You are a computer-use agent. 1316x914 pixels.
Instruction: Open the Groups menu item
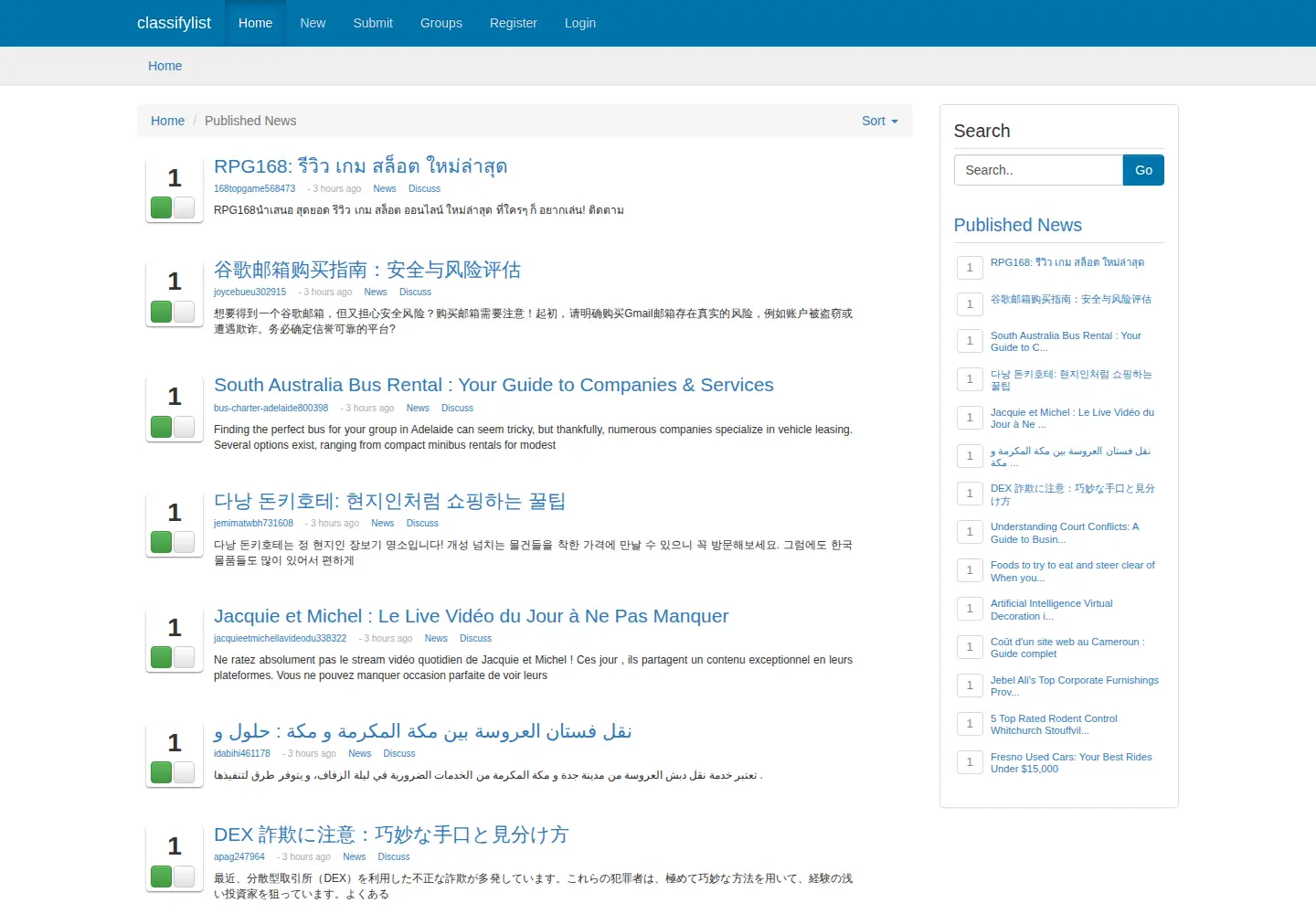click(441, 23)
